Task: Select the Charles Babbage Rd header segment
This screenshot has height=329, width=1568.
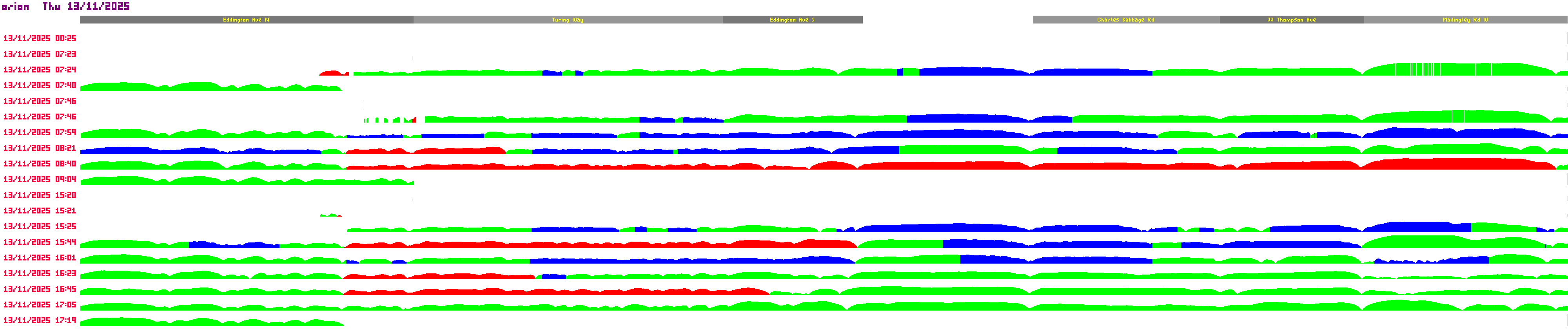Action: pos(1125,20)
